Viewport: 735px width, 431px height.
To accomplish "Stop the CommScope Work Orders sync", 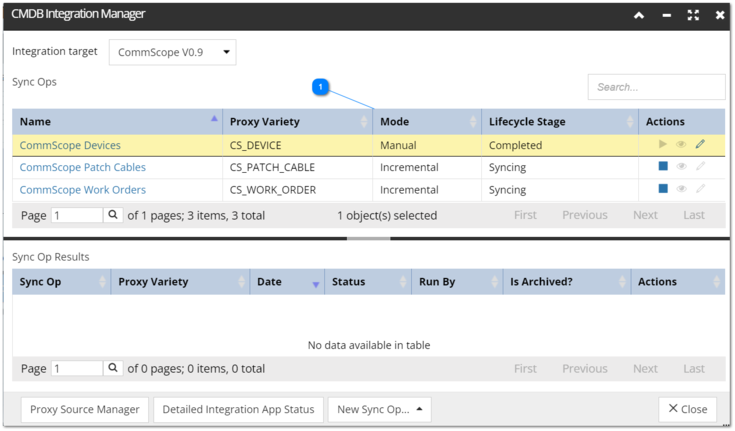I will 663,189.
